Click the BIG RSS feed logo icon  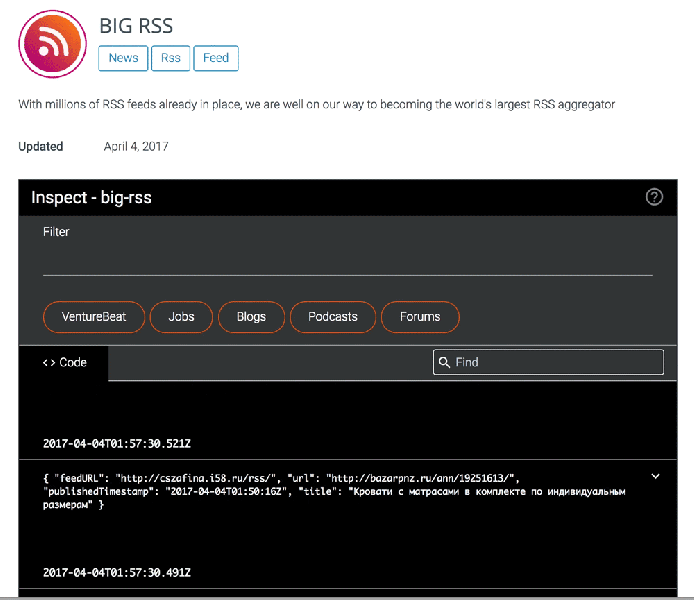tap(53, 44)
